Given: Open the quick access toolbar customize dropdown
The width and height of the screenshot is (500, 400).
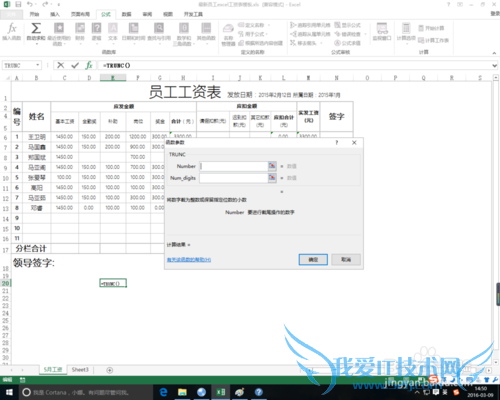Looking at the screenshot, I should point(59,5).
